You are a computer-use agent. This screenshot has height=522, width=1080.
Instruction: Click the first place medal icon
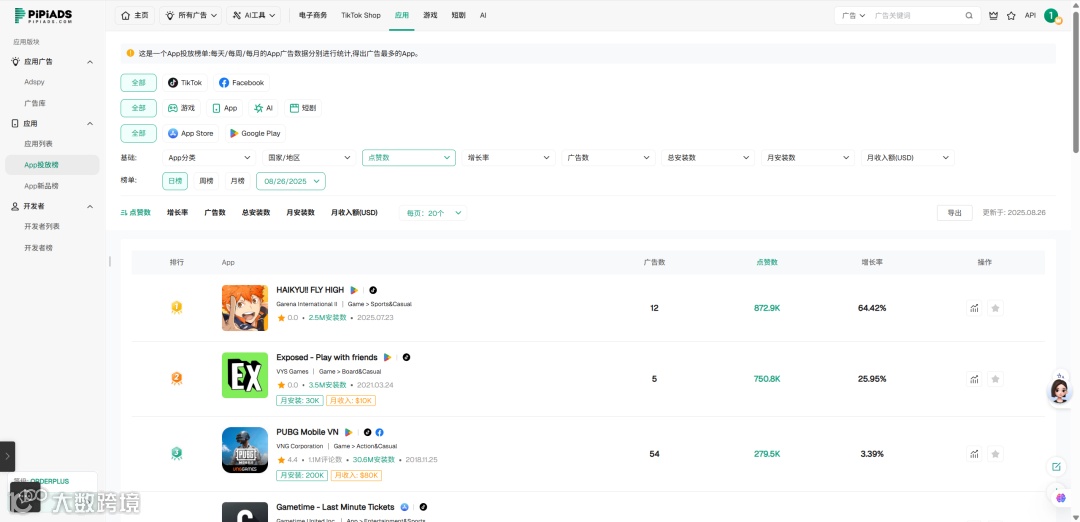(177, 308)
